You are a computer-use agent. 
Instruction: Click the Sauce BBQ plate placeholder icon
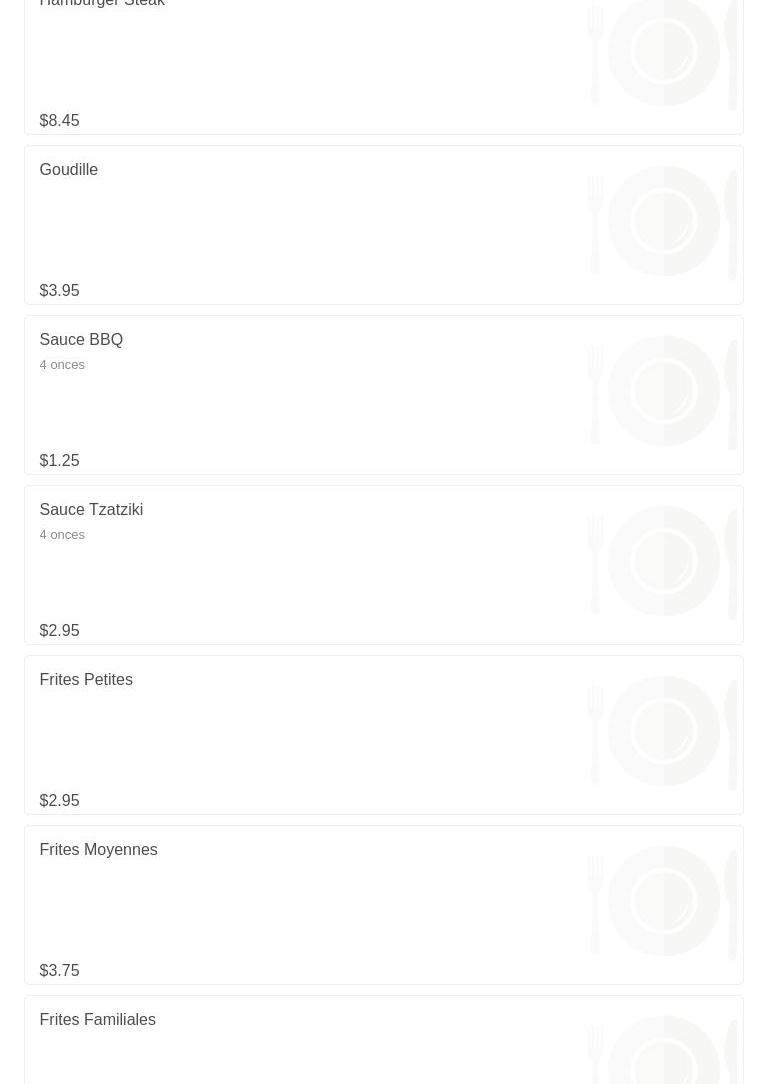(x=663, y=391)
